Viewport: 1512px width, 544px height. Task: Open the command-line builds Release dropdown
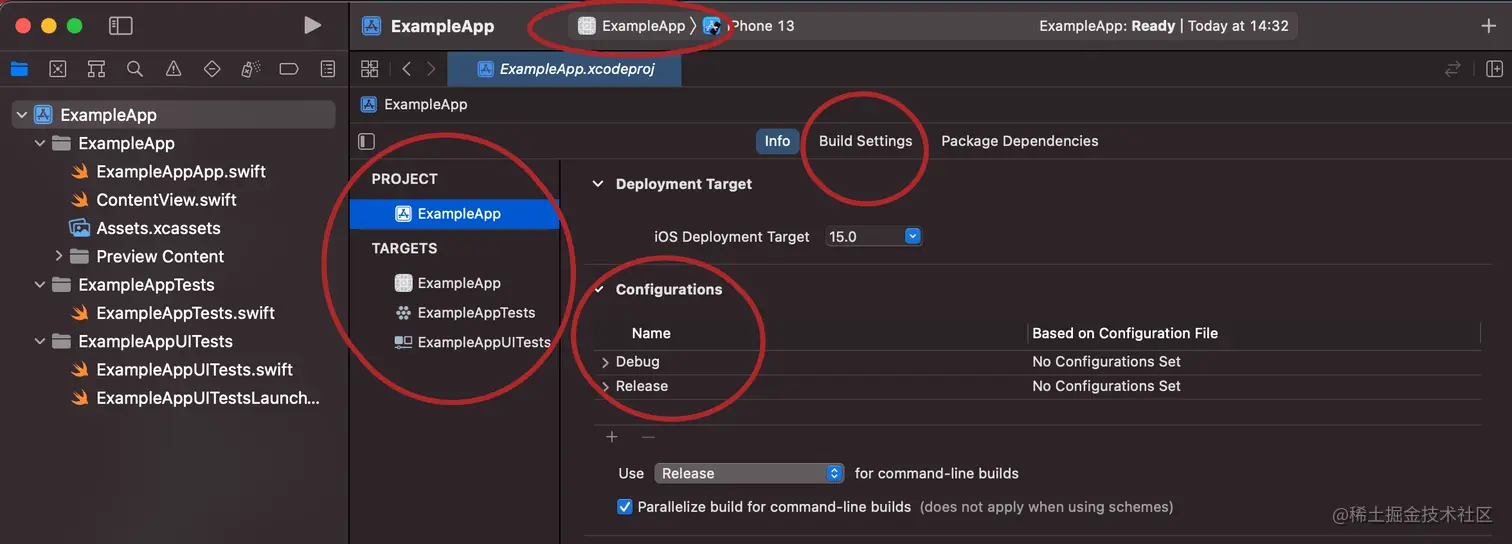click(x=750, y=473)
